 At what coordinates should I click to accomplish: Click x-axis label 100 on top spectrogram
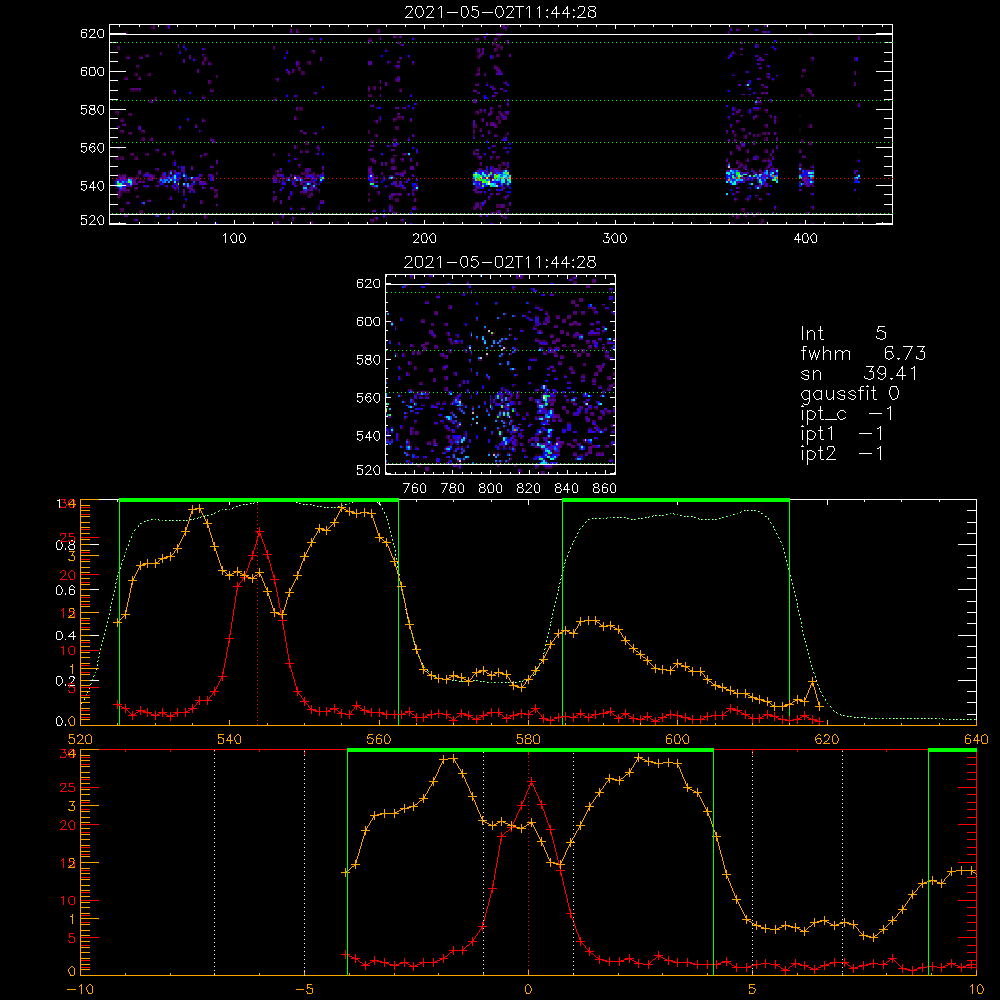click(234, 239)
